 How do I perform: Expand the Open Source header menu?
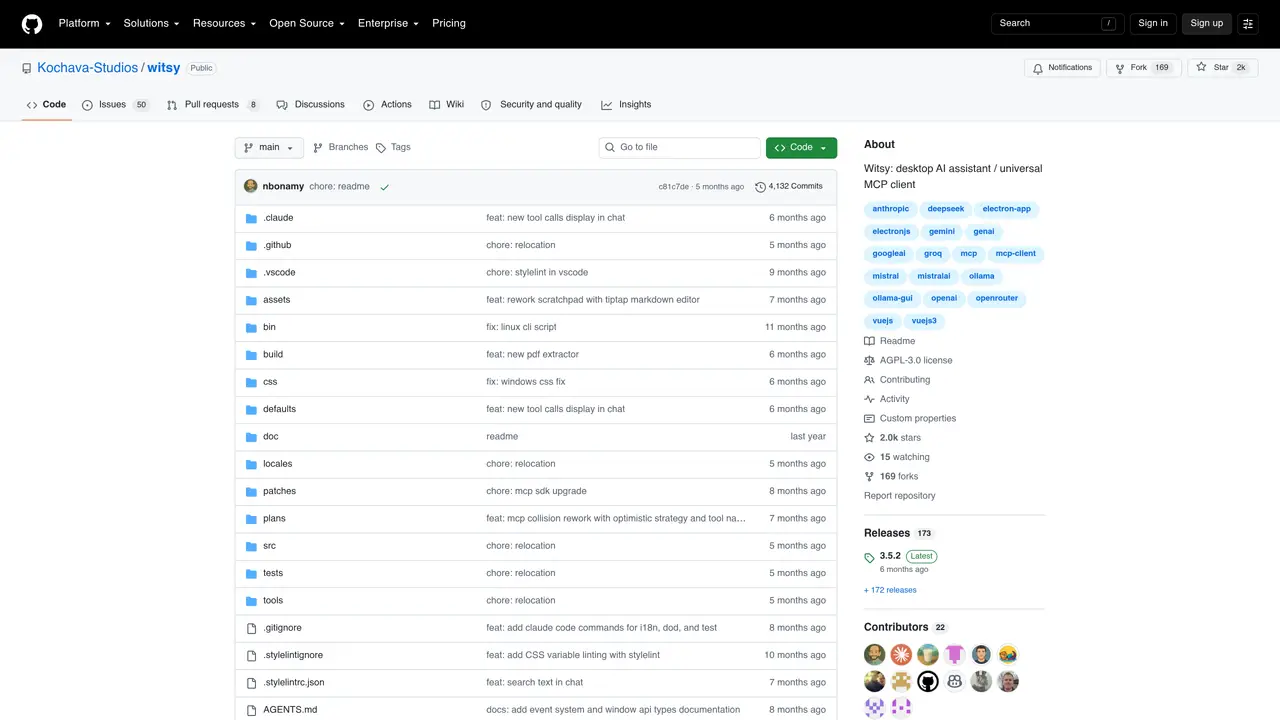[307, 23]
